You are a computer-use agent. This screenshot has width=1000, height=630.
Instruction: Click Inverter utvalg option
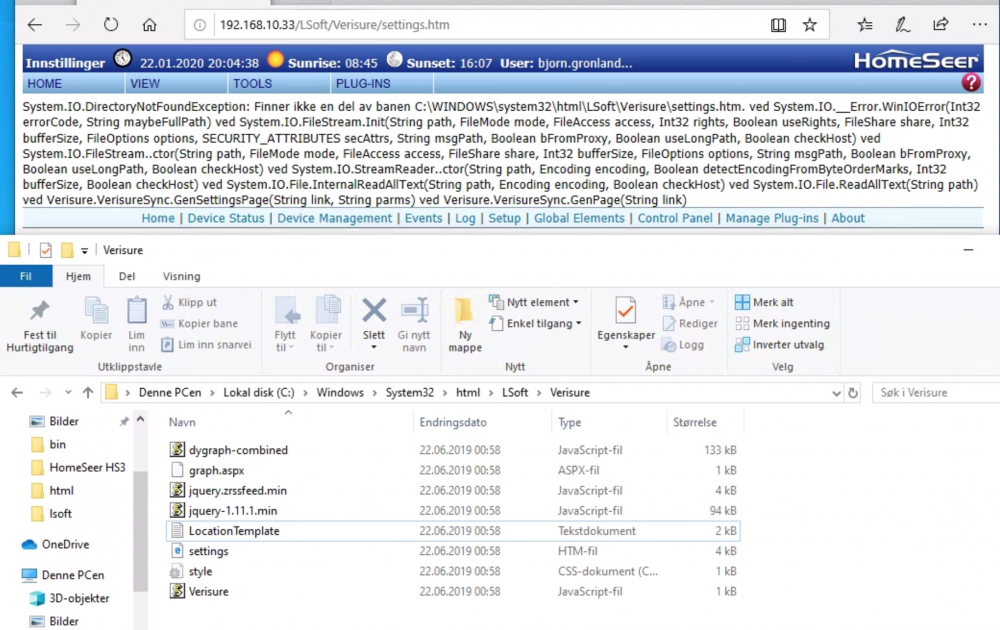click(781, 345)
